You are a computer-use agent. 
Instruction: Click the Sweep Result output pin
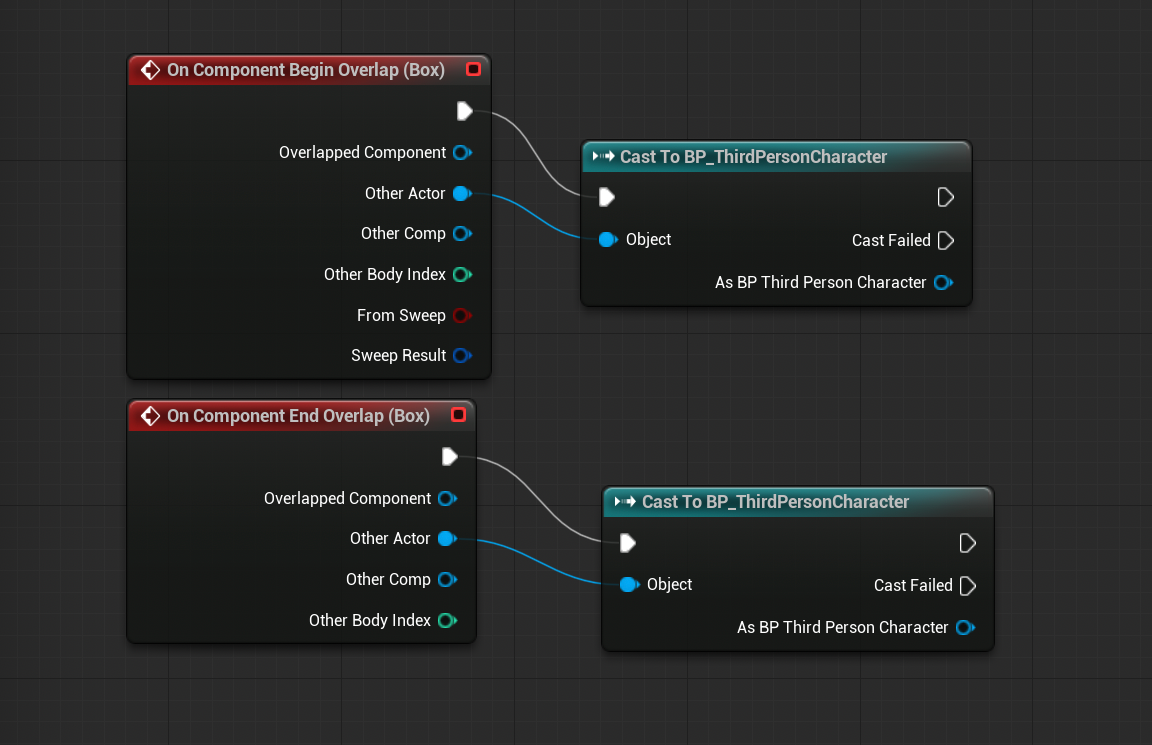(x=461, y=356)
